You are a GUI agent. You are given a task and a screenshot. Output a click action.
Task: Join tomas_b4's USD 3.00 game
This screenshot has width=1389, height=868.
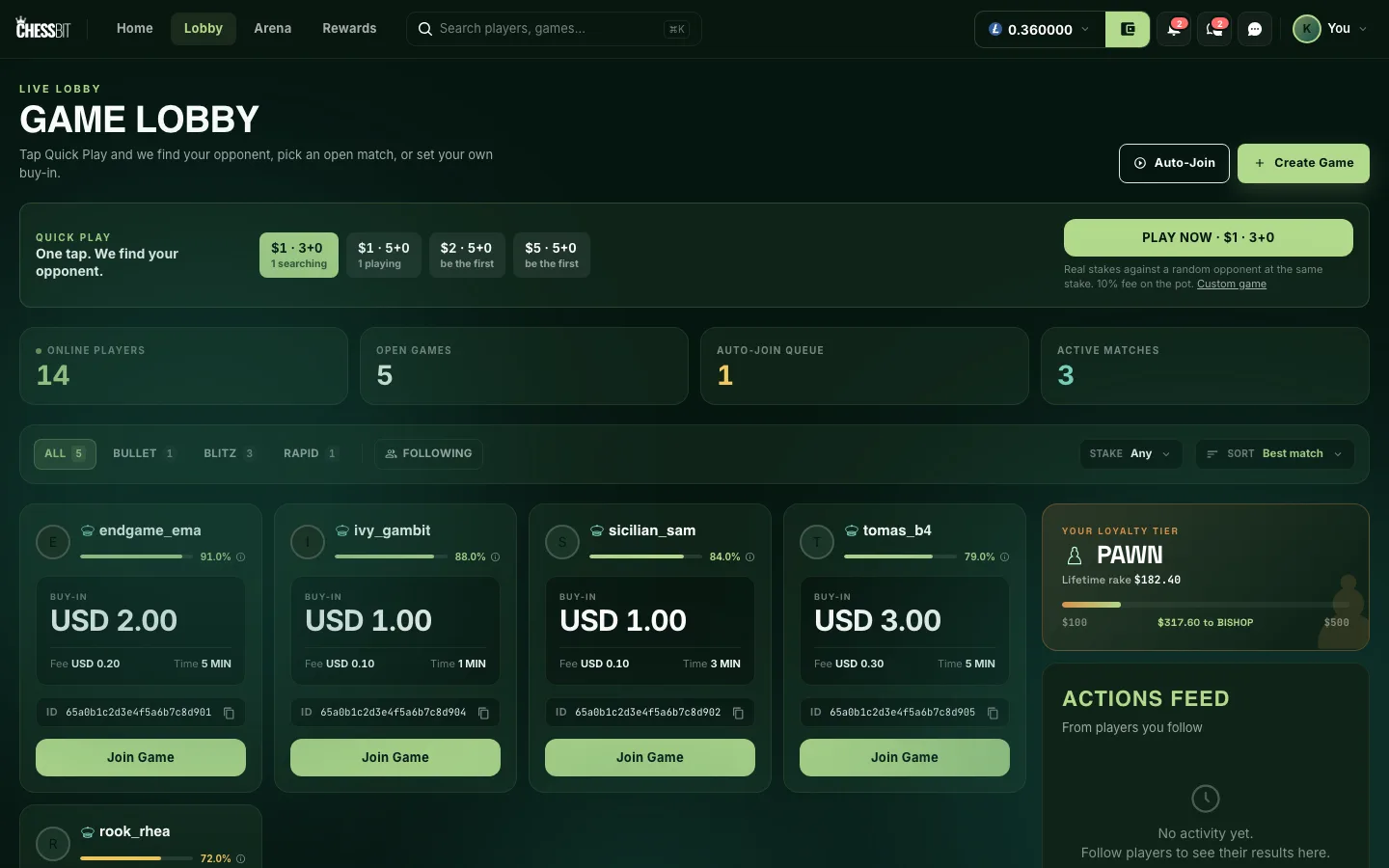coord(905,757)
